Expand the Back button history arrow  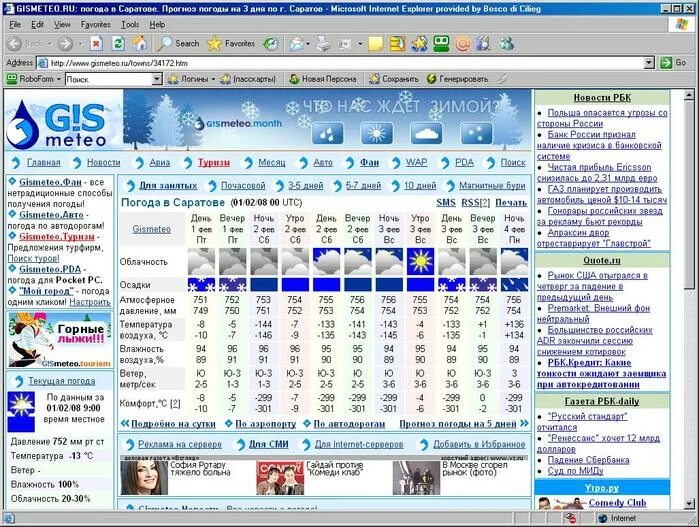coord(50,44)
